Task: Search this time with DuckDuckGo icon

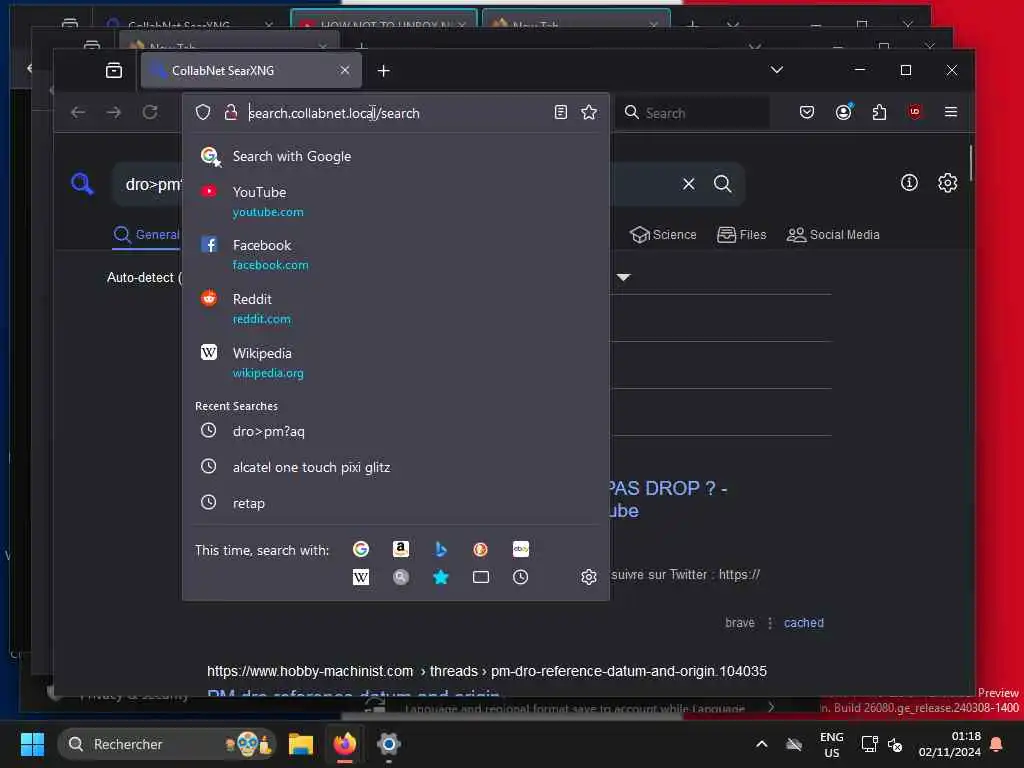Action: pos(481,549)
